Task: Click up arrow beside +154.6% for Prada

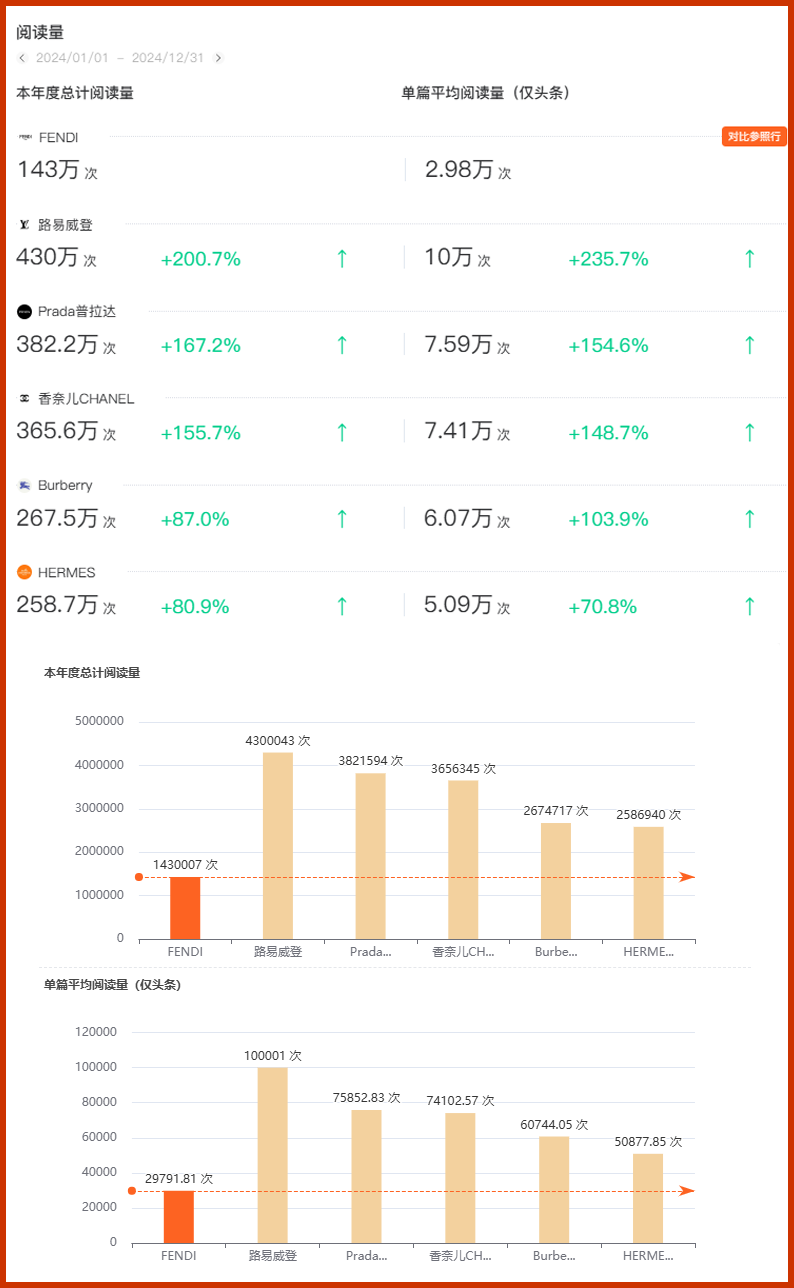Action: [750, 346]
